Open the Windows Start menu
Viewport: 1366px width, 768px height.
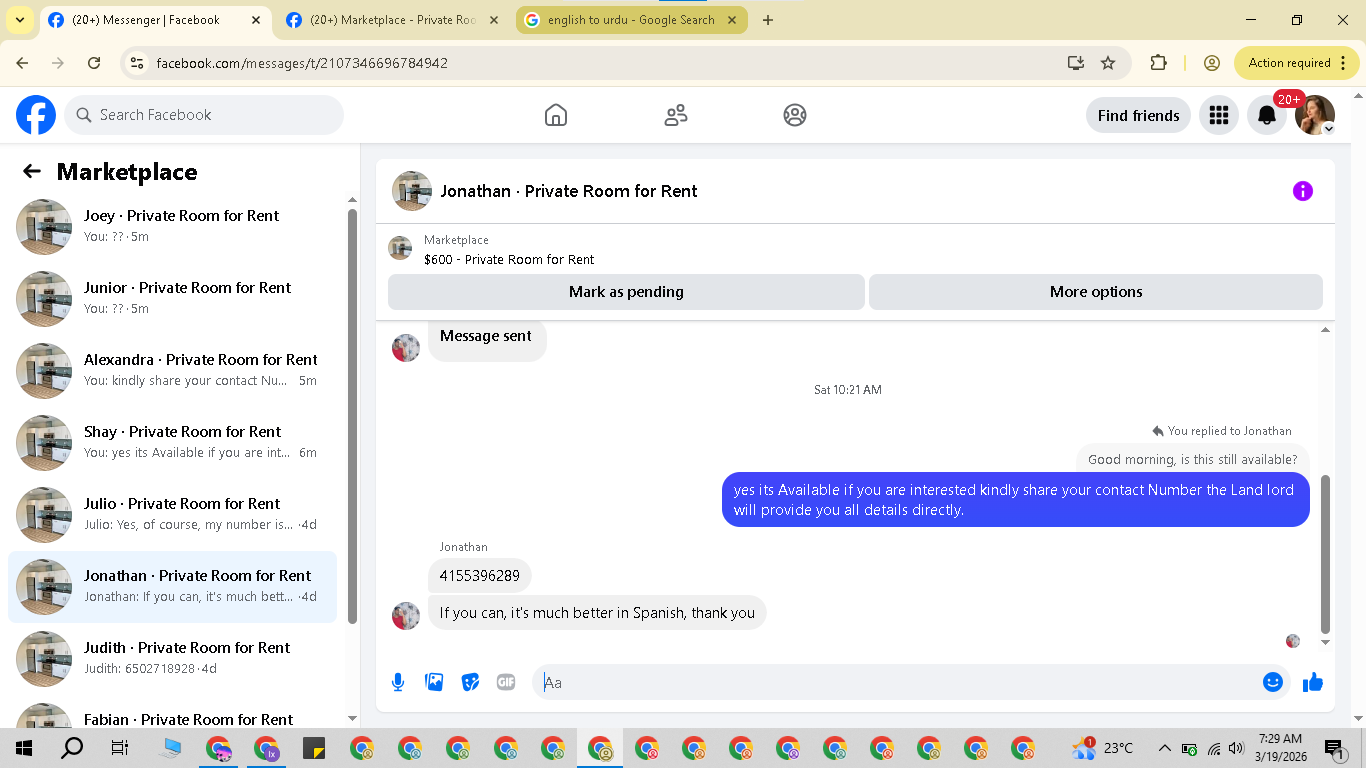point(23,748)
